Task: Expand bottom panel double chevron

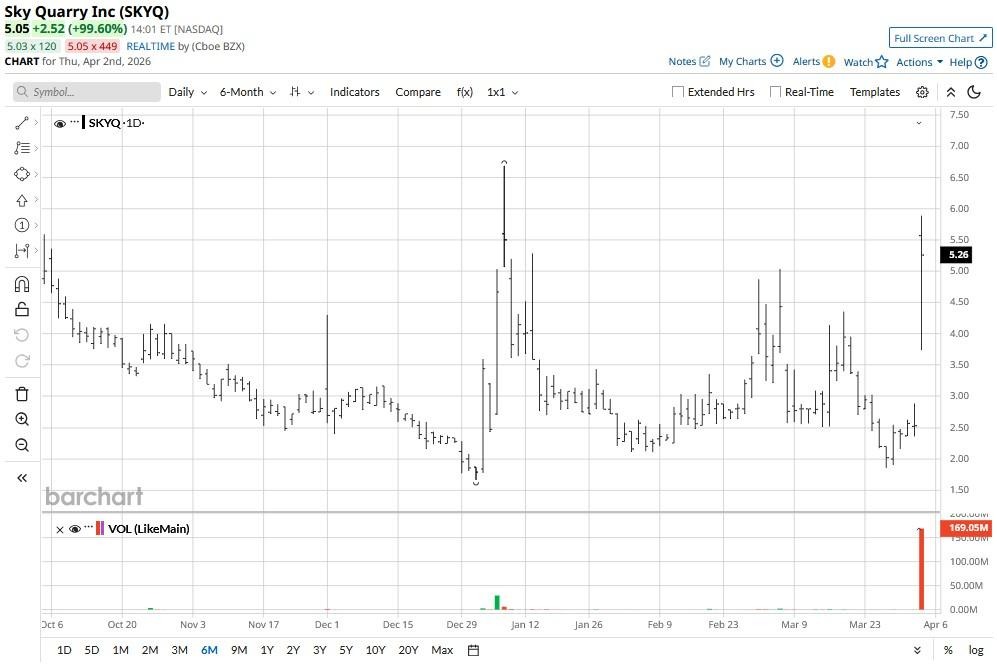Action: [917, 650]
